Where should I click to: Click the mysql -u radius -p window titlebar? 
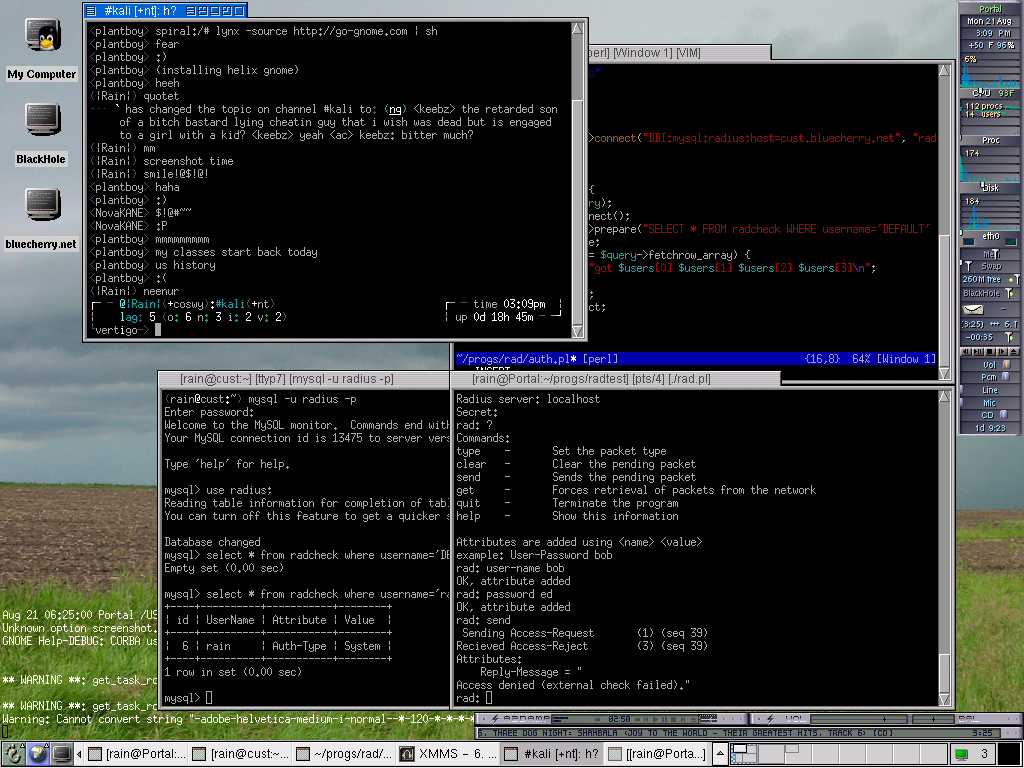(x=304, y=379)
